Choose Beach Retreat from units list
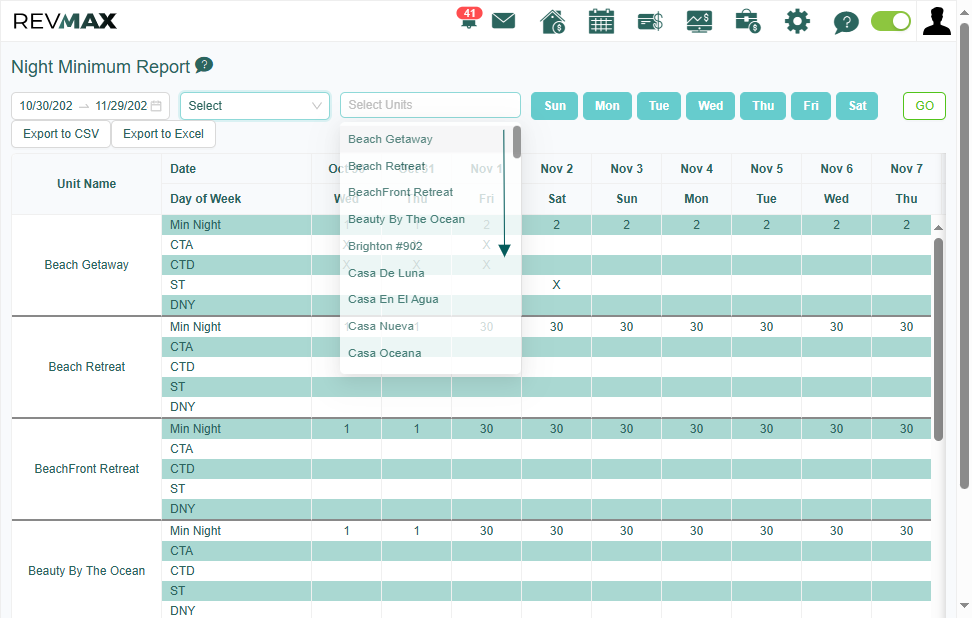The height and width of the screenshot is (618, 972). [426, 166]
